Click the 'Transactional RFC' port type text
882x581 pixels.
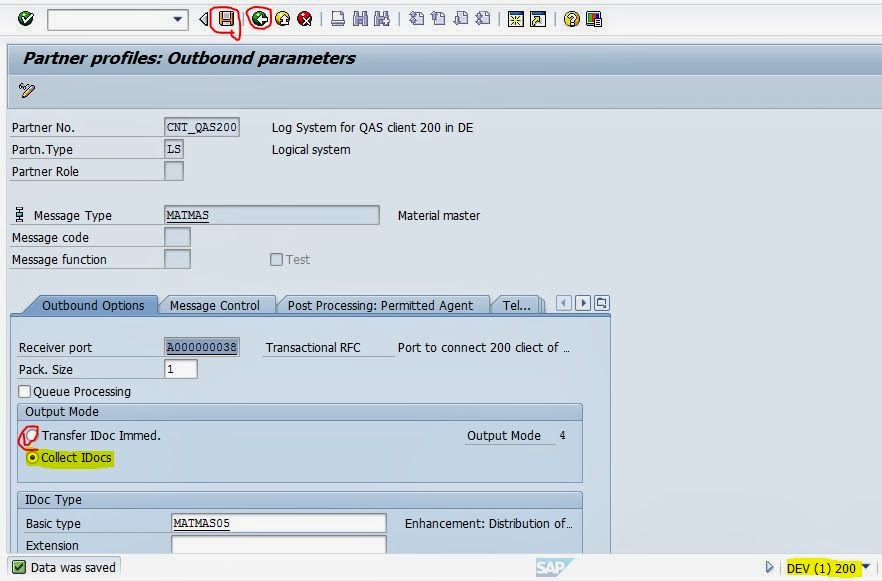click(x=313, y=348)
